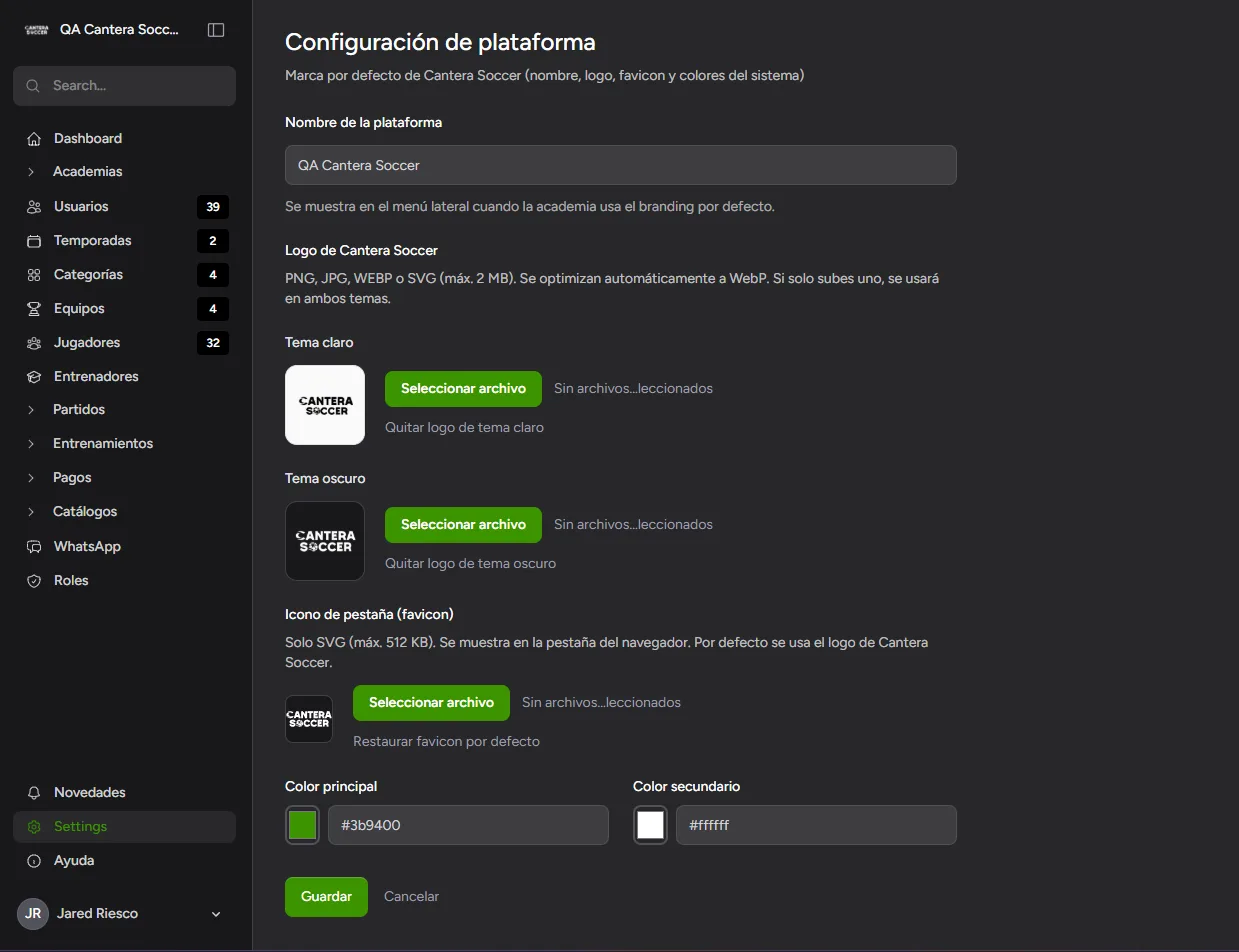Expand the Entrenamientos section chevron
This screenshot has width=1239, height=952.
pyautogui.click(x=32, y=444)
